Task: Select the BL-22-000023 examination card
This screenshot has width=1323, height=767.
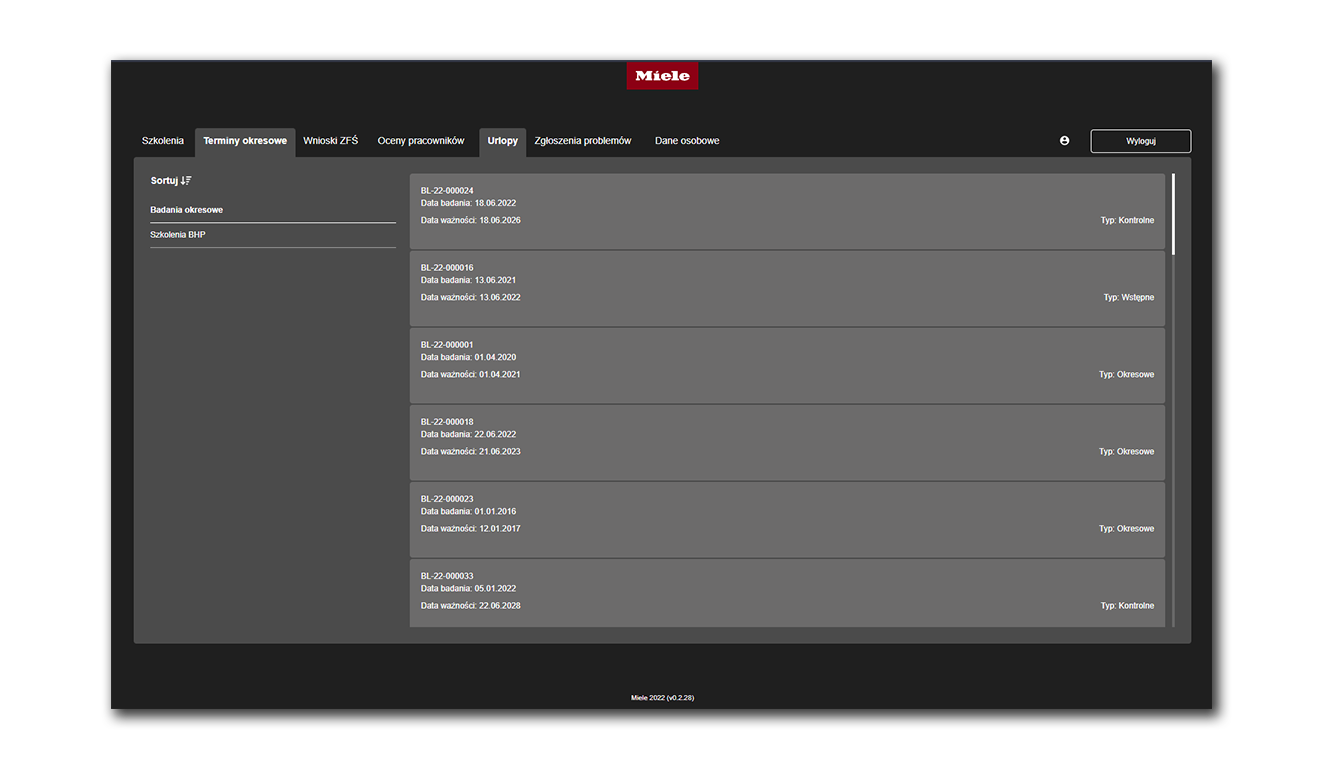Action: (787, 519)
